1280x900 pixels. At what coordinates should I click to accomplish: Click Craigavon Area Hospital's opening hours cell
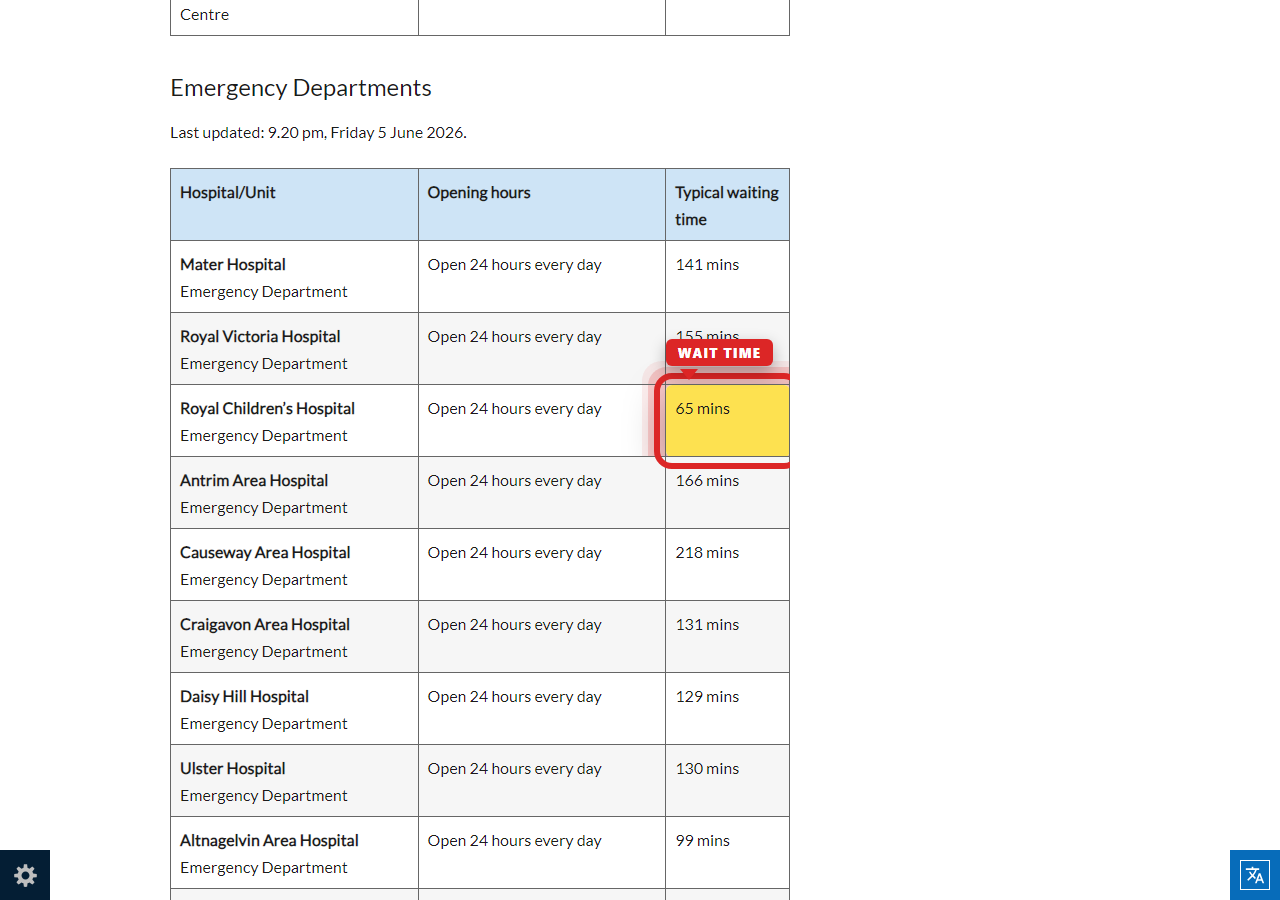(x=542, y=636)
